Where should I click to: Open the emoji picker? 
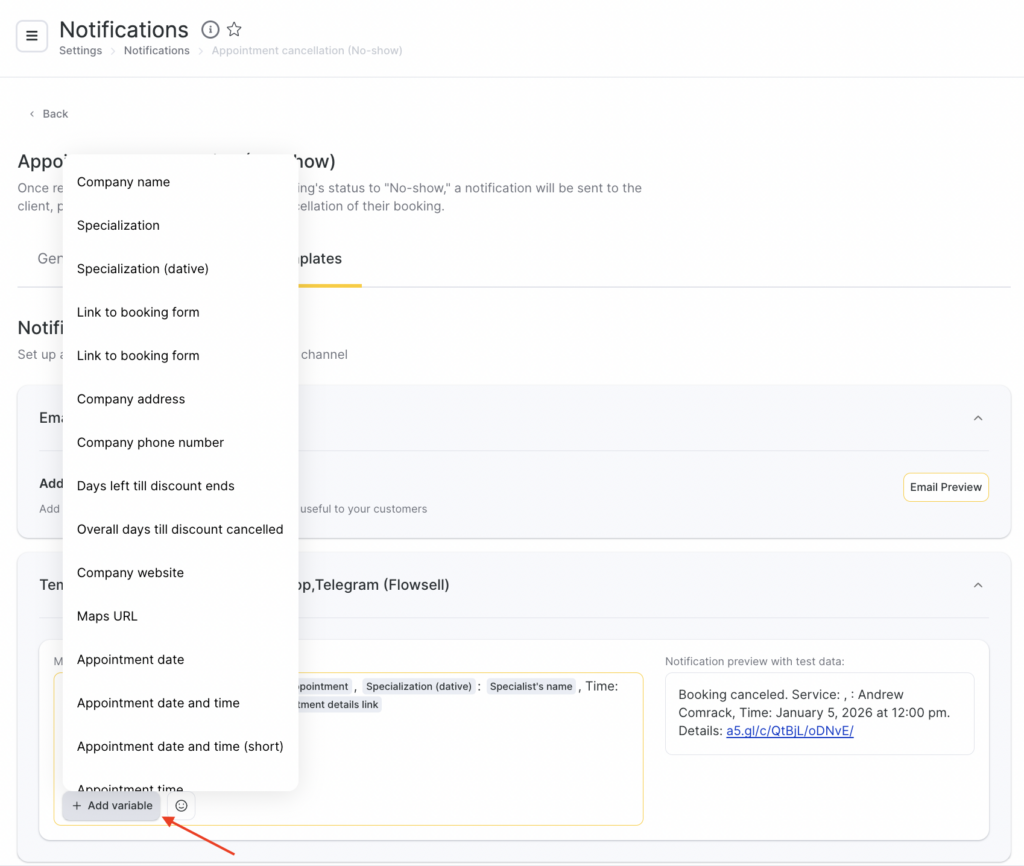181,806
